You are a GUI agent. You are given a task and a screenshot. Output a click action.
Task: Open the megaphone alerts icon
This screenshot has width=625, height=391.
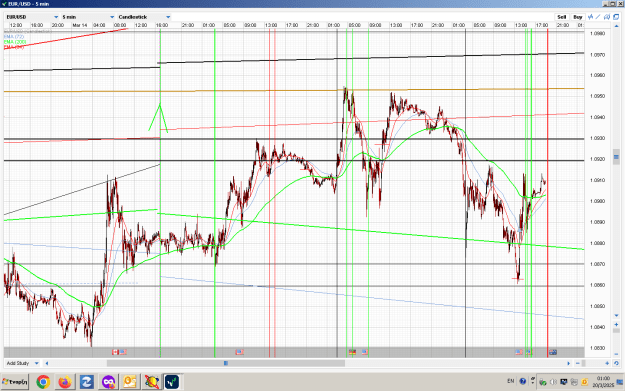(607, 17)
